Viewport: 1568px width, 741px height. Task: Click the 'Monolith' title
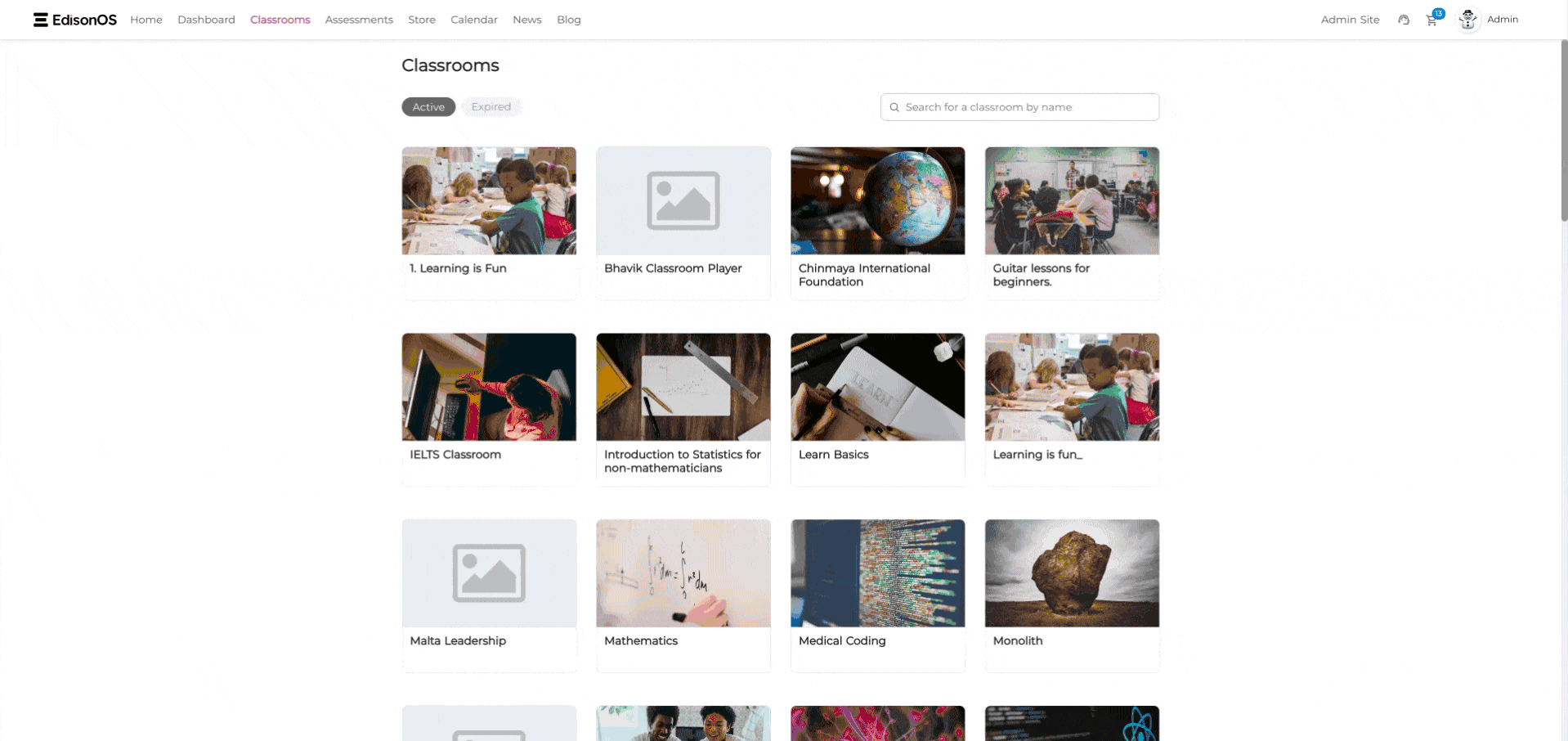point(1018,641)
